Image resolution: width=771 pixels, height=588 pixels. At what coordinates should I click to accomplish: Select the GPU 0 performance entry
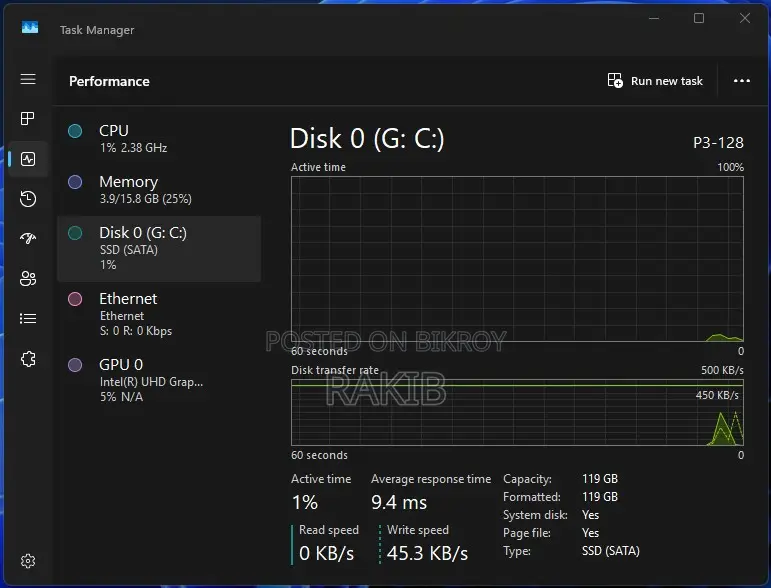[159, 381]
